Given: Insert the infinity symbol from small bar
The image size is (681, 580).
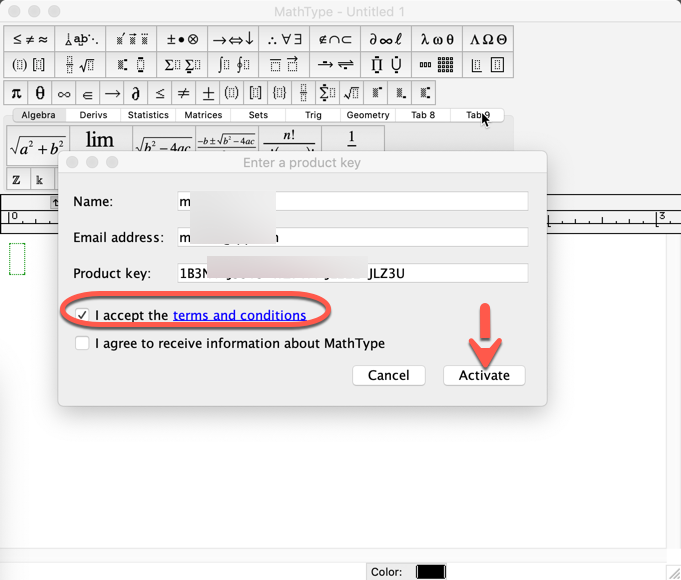Looking at the screenshot, I should pos(64,93).
